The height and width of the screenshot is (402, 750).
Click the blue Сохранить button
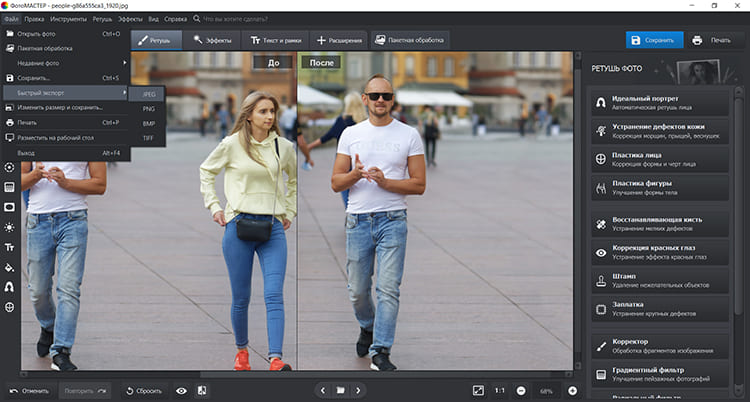pyautogui.click(x=655, y=40)
